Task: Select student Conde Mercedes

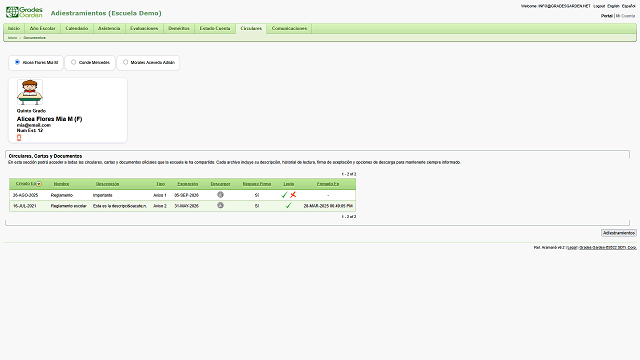Action: [x=73, y=62]
